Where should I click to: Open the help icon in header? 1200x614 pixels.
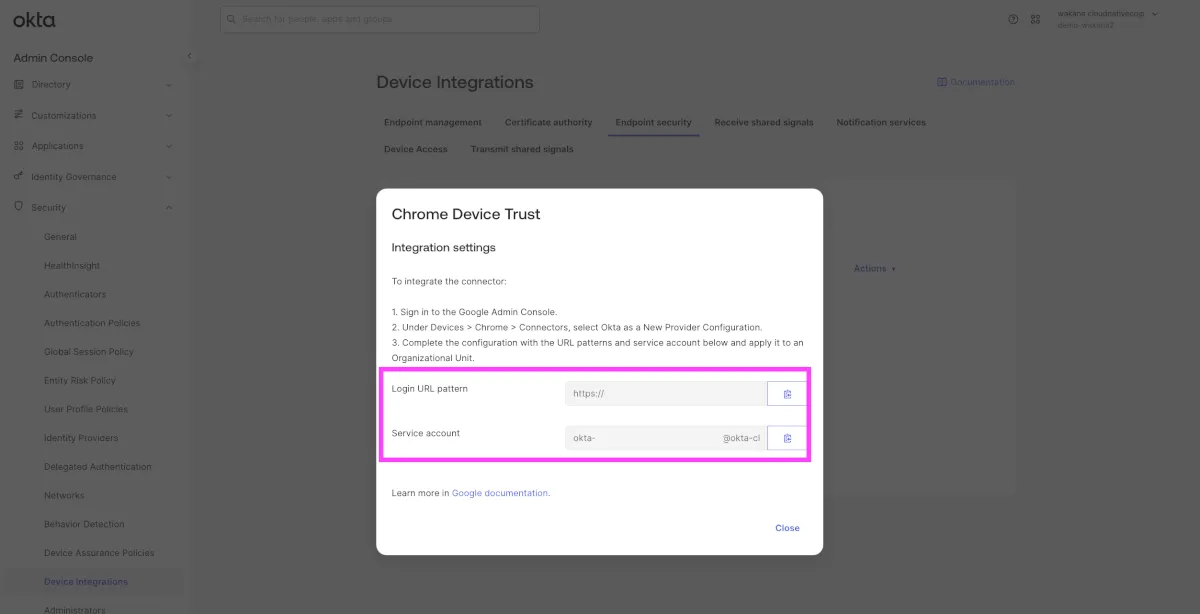(x=1013, y=19)
